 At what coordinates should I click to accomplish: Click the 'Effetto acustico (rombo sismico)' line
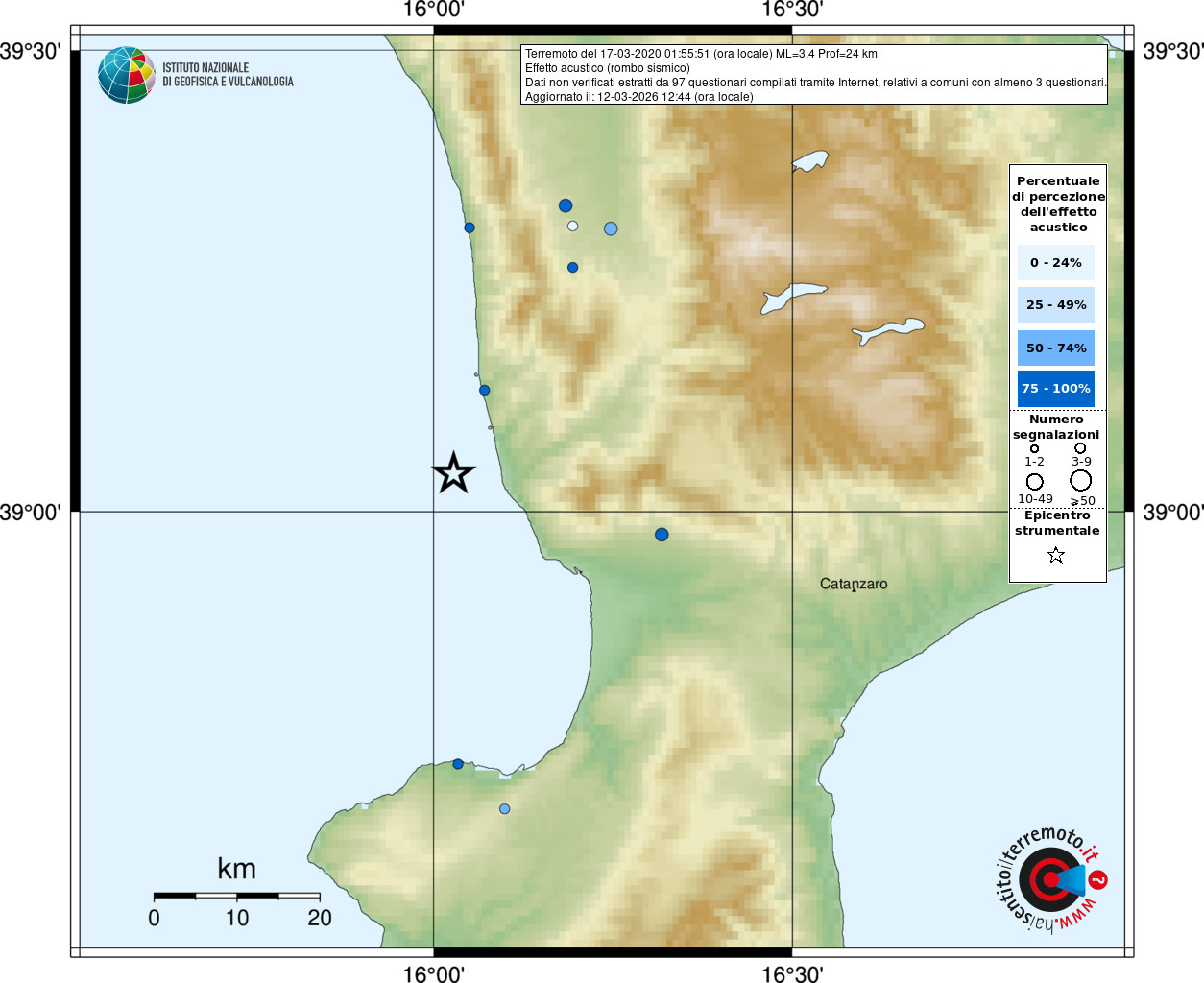607,68
